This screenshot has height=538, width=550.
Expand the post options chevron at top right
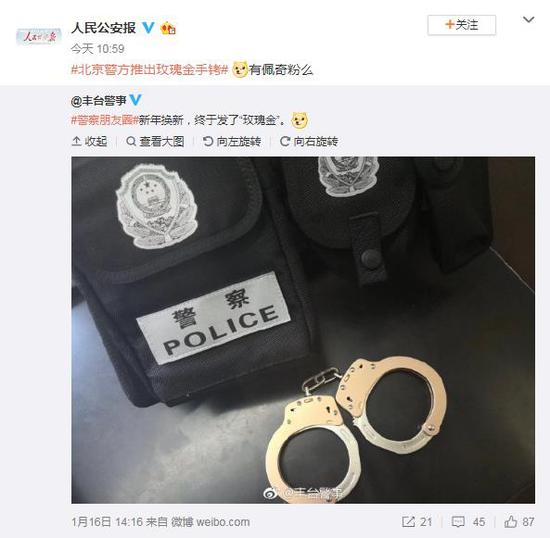point(529,20)
